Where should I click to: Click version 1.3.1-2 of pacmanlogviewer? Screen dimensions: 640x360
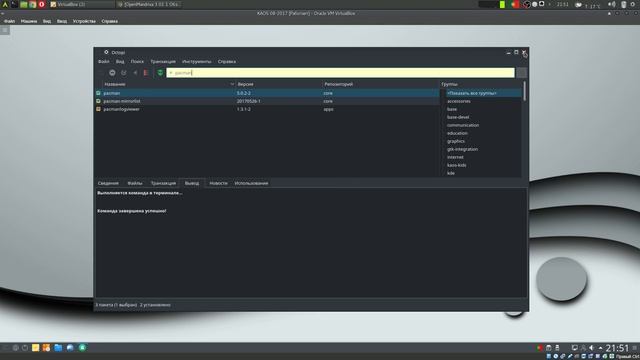[x=244, y=109]
